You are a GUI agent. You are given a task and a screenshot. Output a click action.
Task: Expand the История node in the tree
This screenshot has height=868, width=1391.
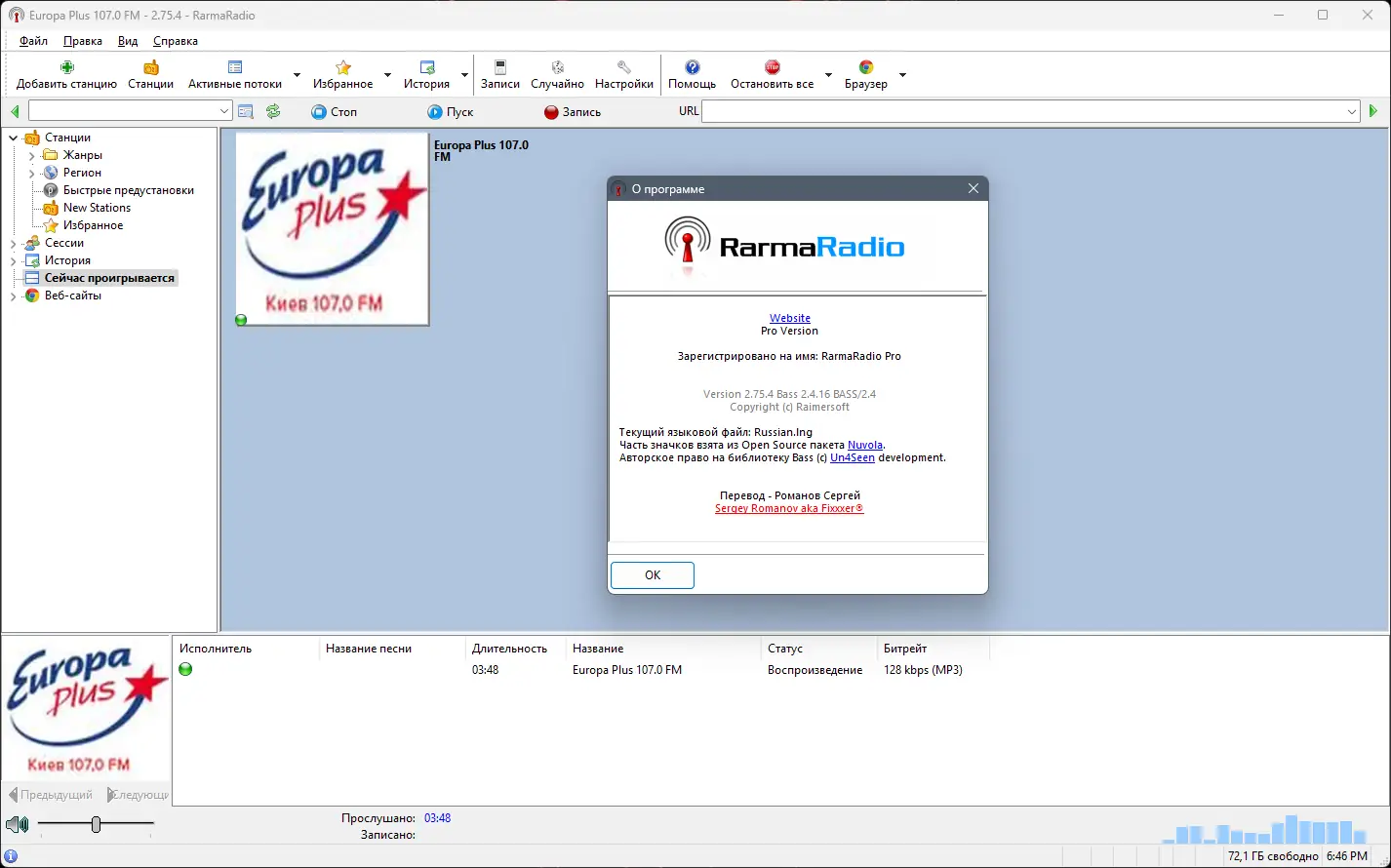click(x=14, y=260)
